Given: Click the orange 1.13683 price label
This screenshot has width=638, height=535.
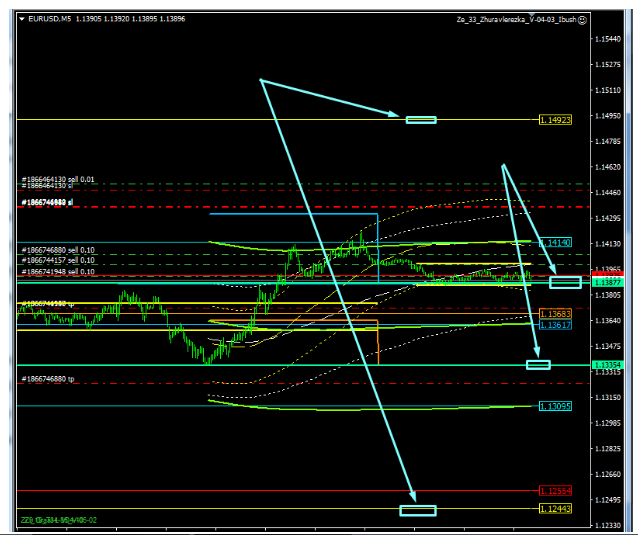Looking at the screenshot, I should pos(555,314).
